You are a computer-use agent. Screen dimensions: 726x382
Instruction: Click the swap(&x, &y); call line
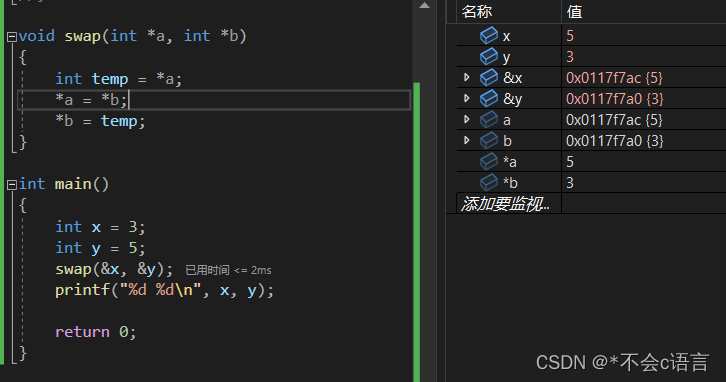(x=114, y=269)
